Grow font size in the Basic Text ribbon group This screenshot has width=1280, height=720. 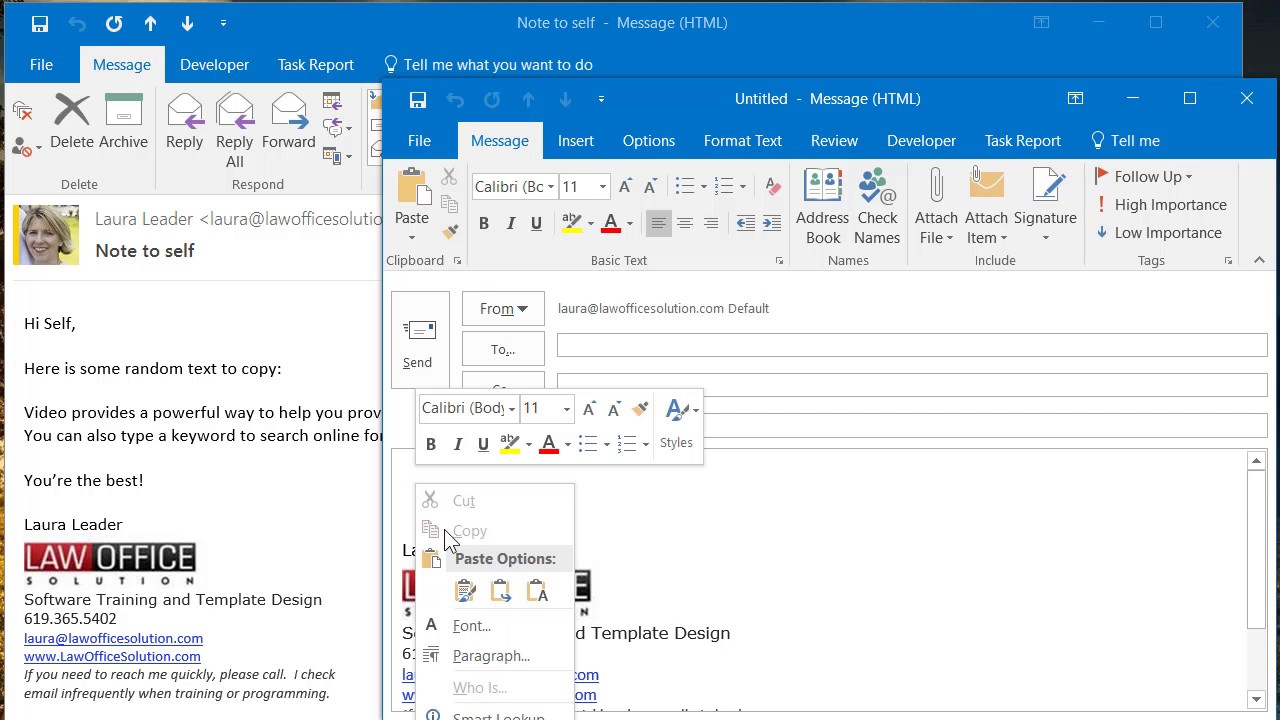(625, 187)
